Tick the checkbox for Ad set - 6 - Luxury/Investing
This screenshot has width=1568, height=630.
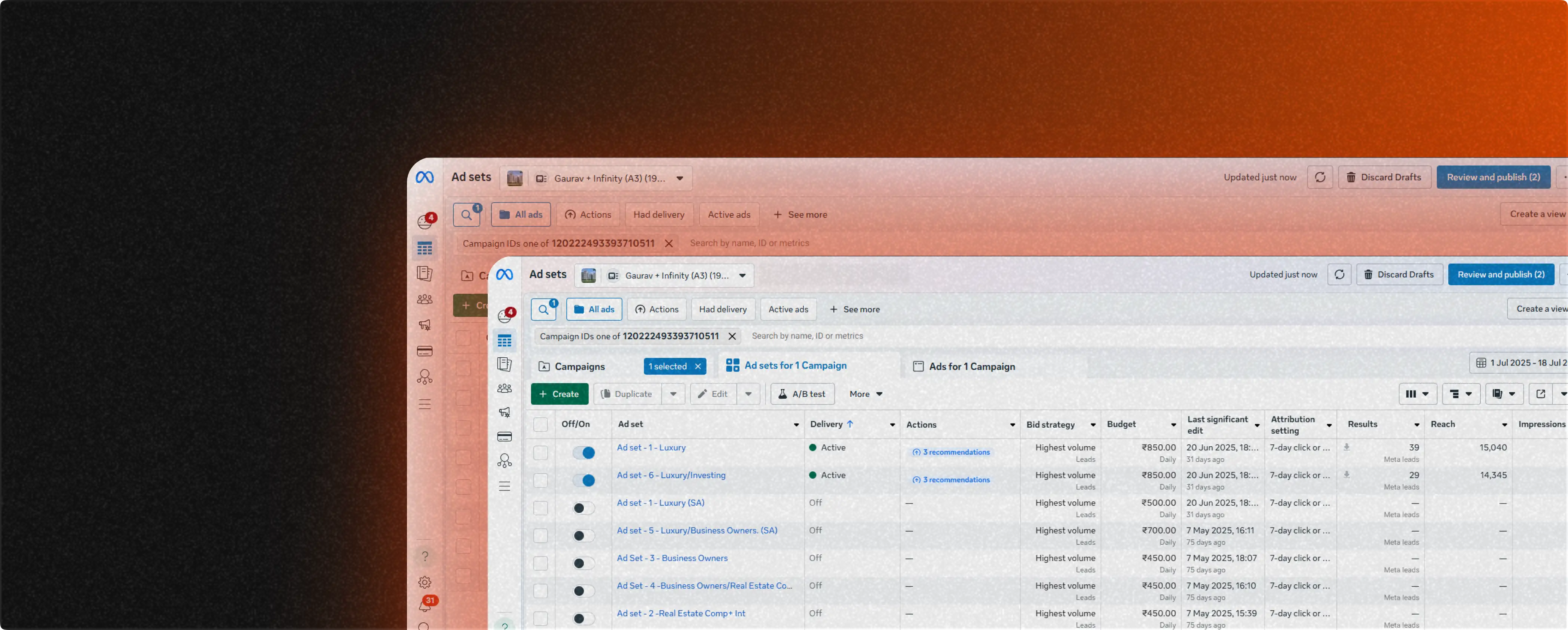pos(540,480)
